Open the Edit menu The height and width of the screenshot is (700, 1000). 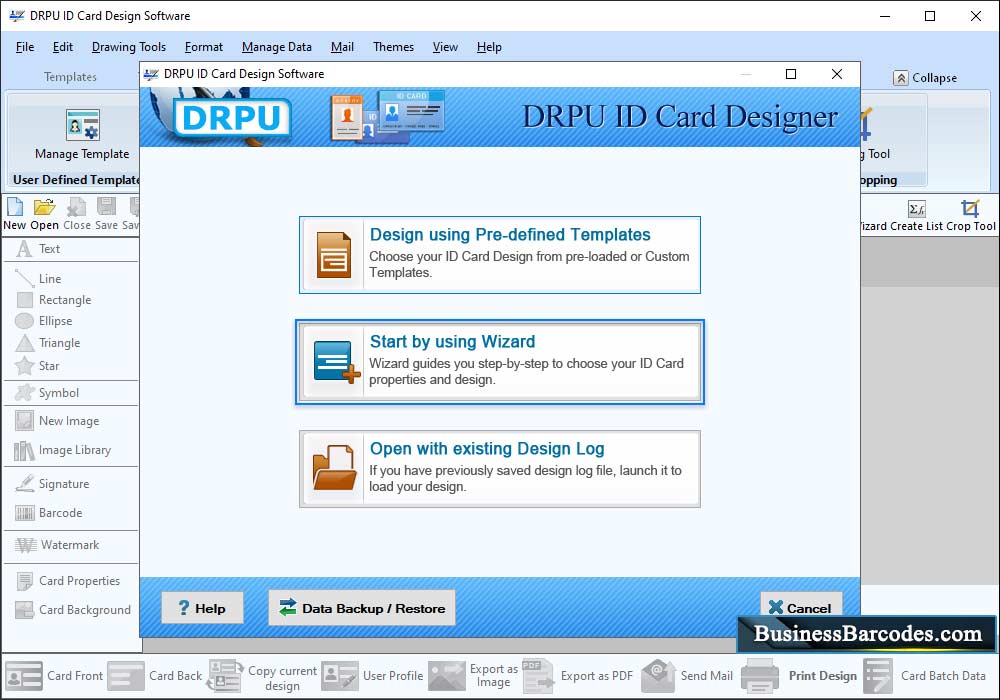pos(62,47)
